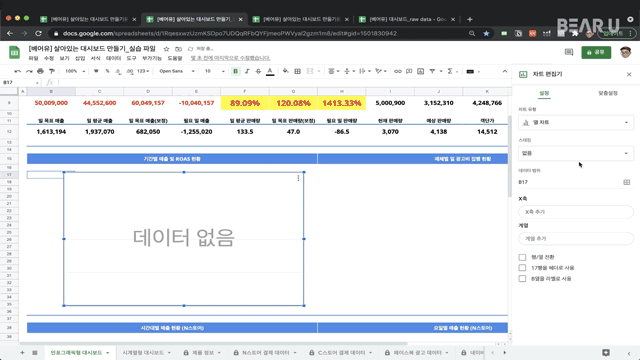This screenshot has height=360, width=640.
Task: Print the spreadsheet
Action: coord(40,71)
